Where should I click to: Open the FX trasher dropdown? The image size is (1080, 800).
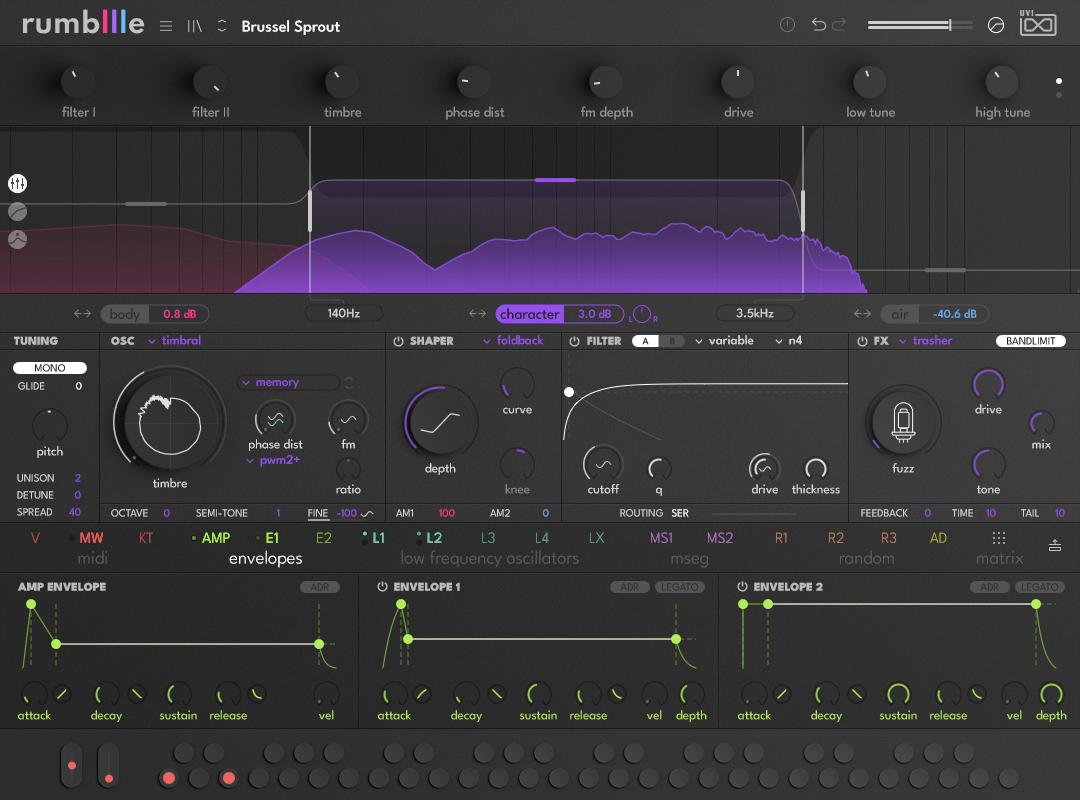pyautogui.click(x=925, y=340)
